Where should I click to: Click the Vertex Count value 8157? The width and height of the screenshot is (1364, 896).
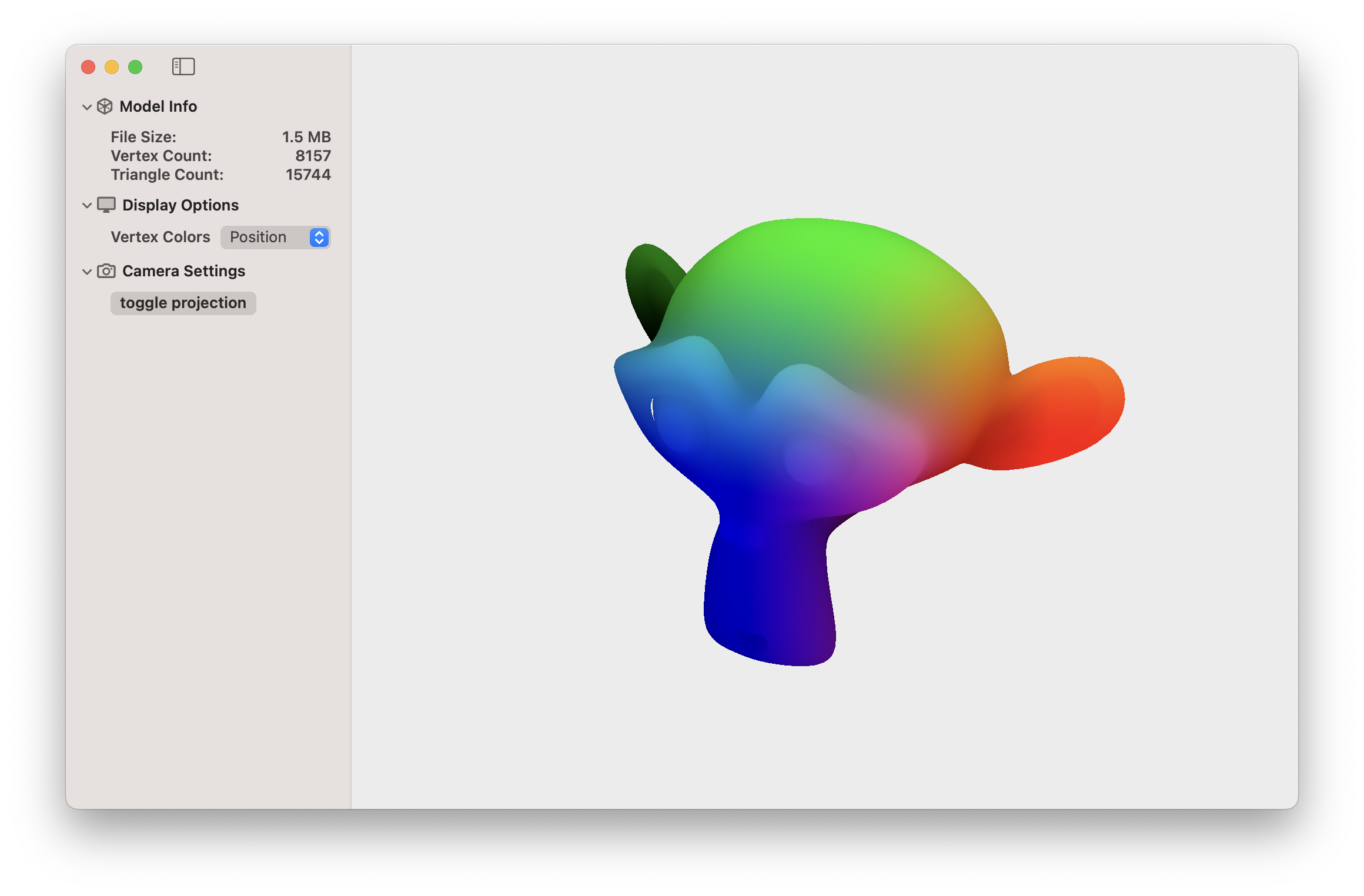[313, 156]
